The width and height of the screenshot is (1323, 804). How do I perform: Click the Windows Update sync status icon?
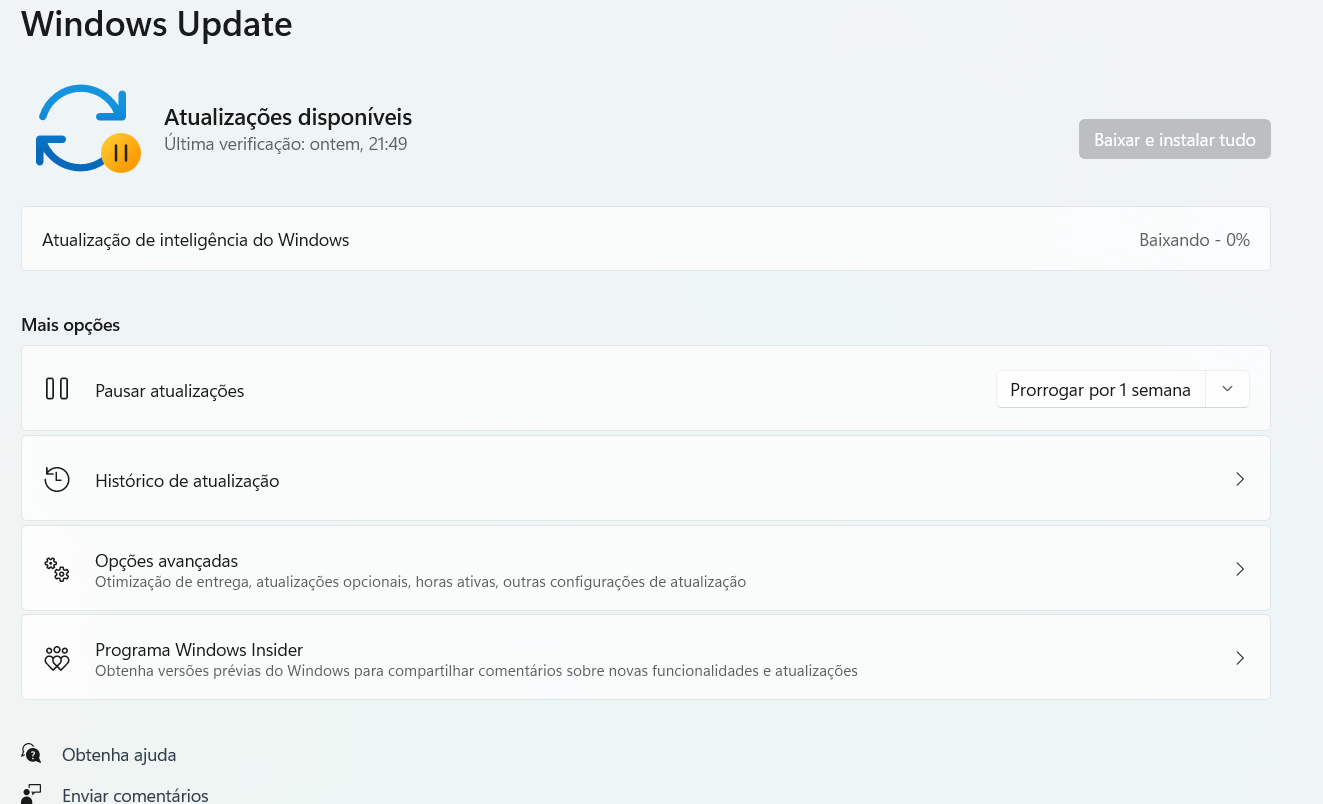(87, 128)
